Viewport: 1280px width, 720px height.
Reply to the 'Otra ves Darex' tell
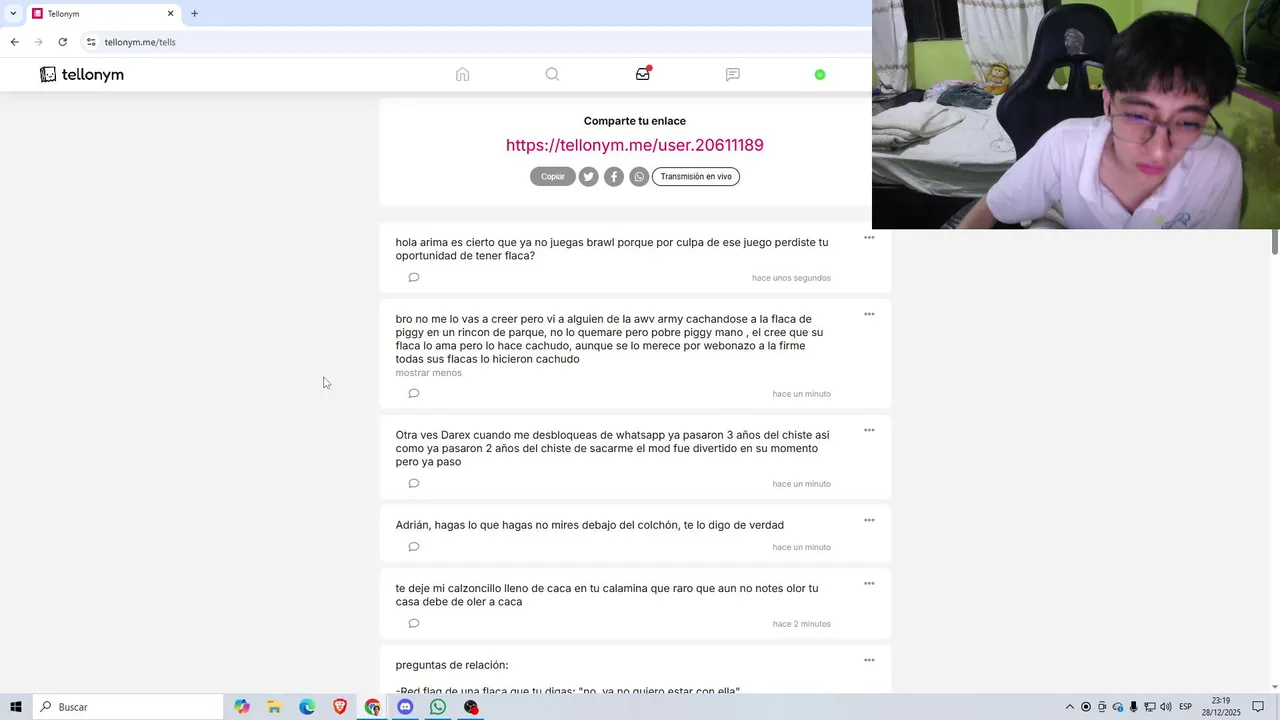414,483
